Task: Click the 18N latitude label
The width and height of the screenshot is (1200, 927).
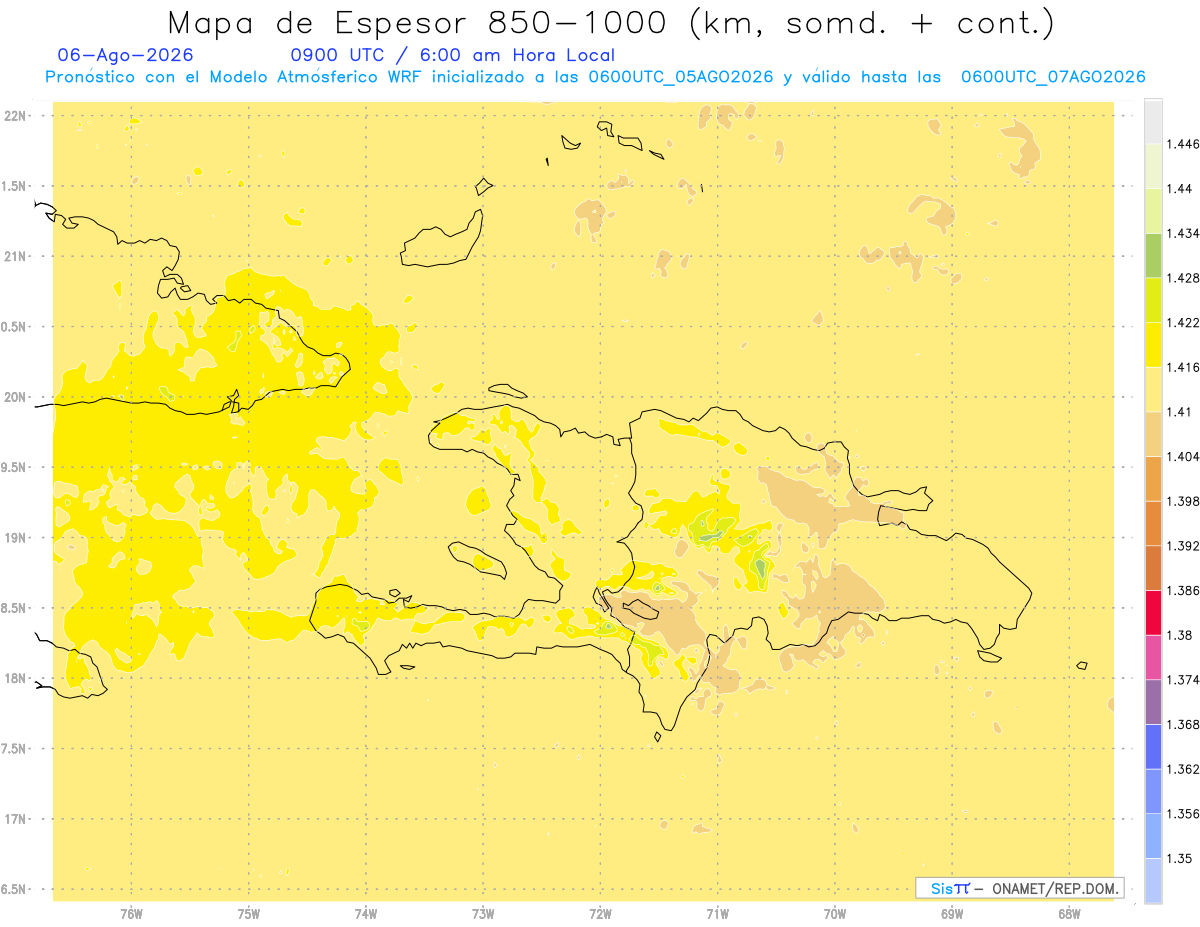Action: 16,678
